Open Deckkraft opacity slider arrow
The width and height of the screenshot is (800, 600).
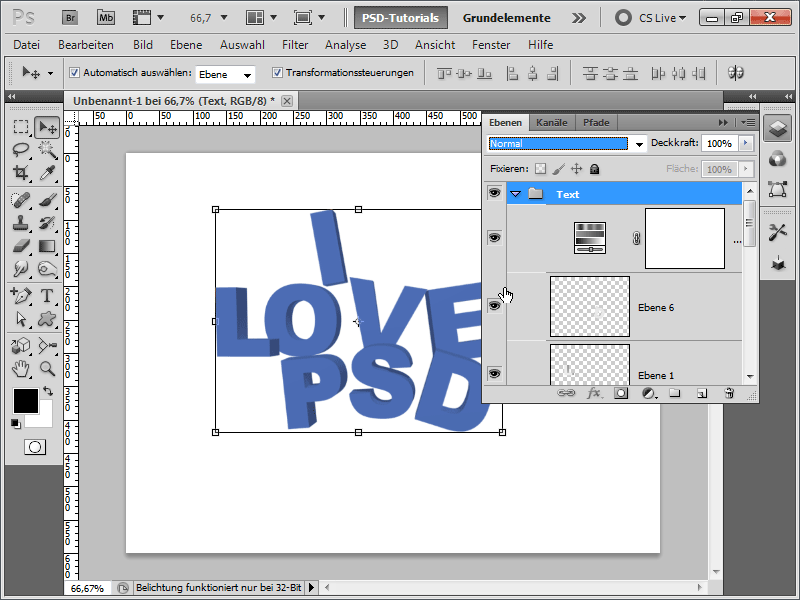click(x=746, y=143)
